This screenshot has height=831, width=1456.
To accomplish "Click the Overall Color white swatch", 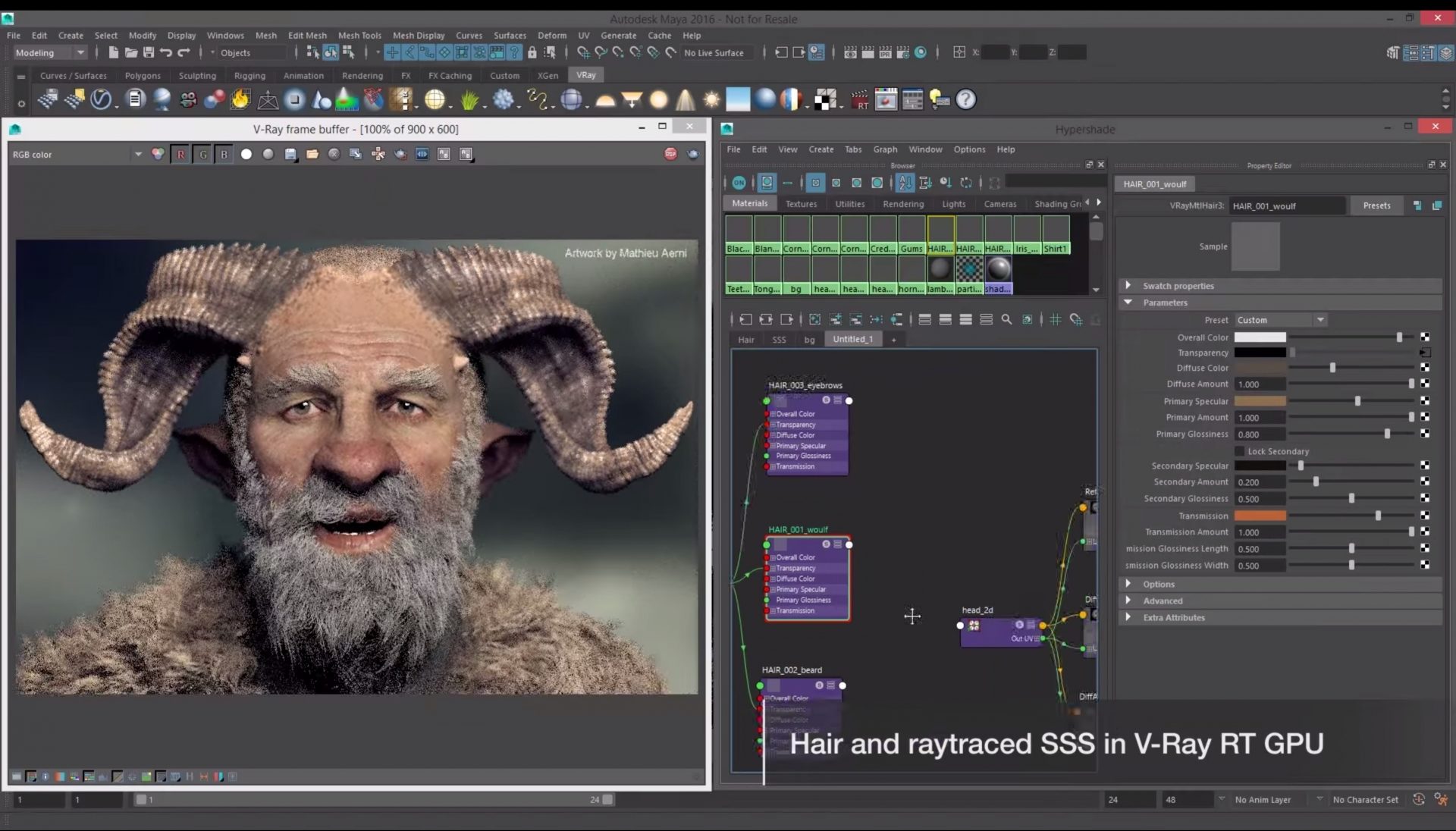I will (1260, 337).
